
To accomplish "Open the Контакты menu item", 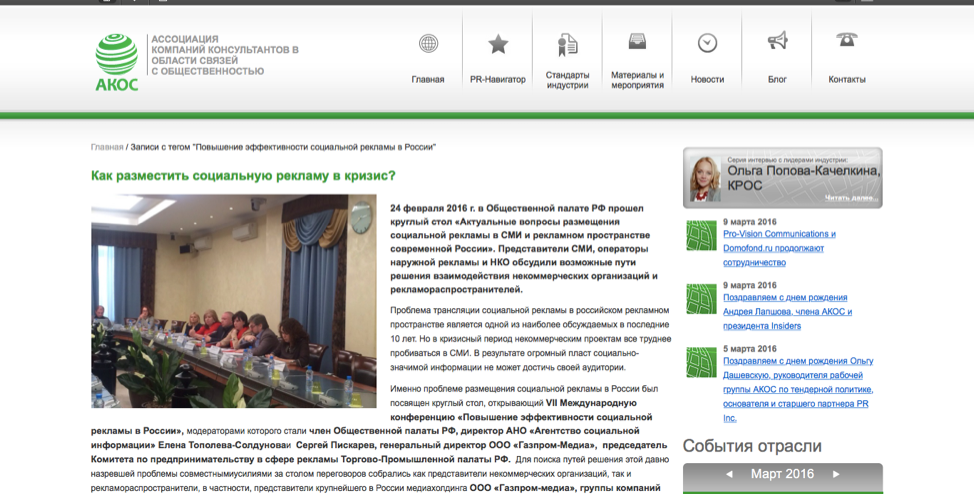I will (x=847, y=80).
